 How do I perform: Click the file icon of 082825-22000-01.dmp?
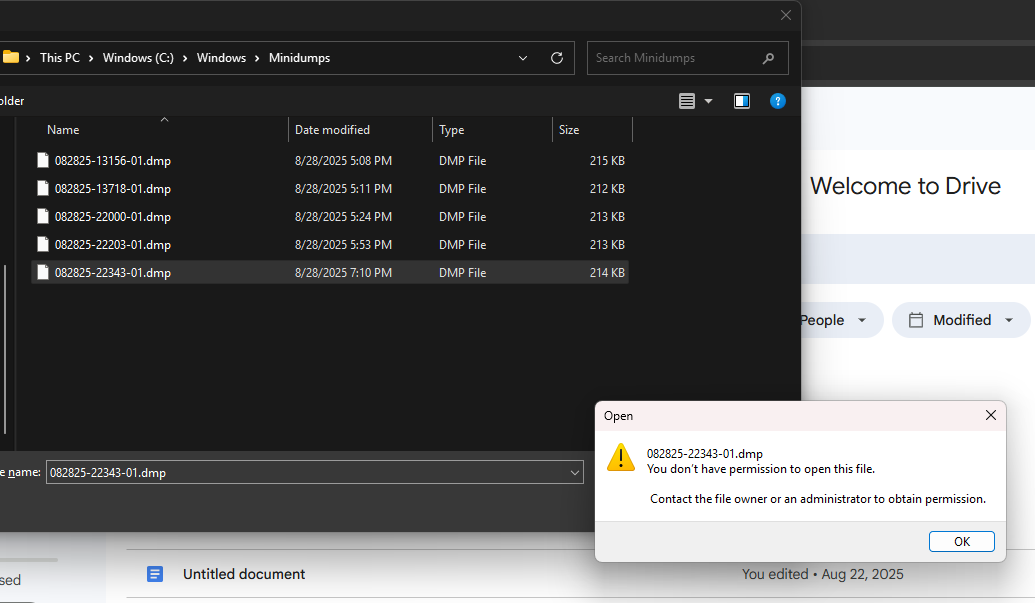(43, 216)
